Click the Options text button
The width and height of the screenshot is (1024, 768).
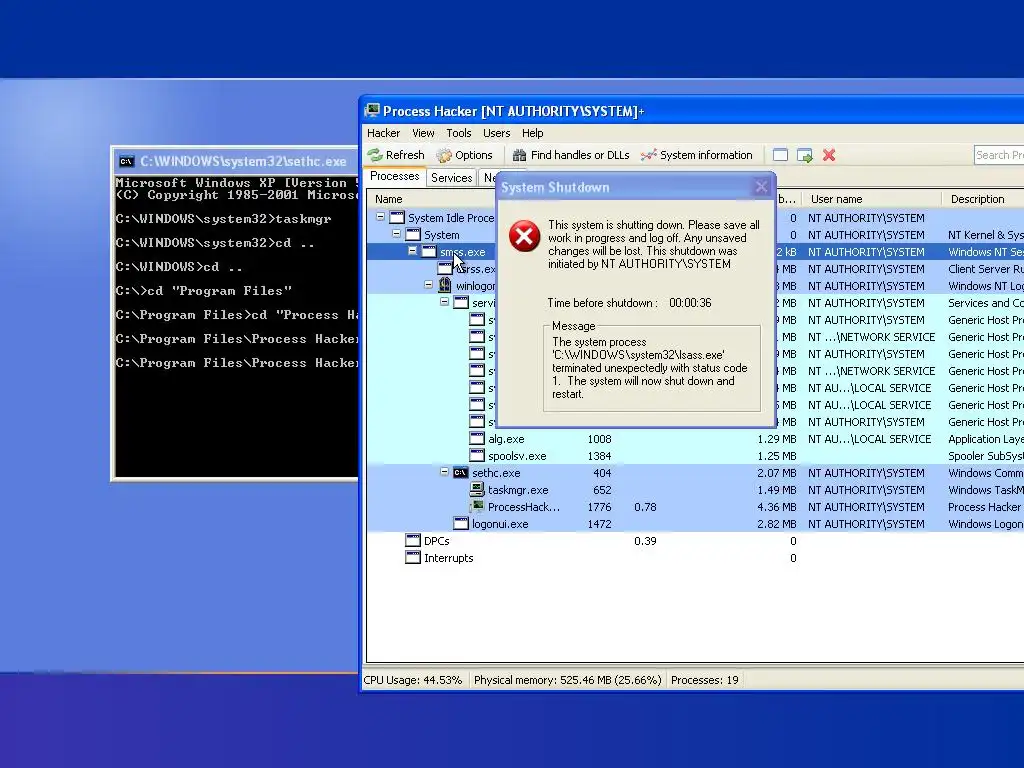coord(473,155)
